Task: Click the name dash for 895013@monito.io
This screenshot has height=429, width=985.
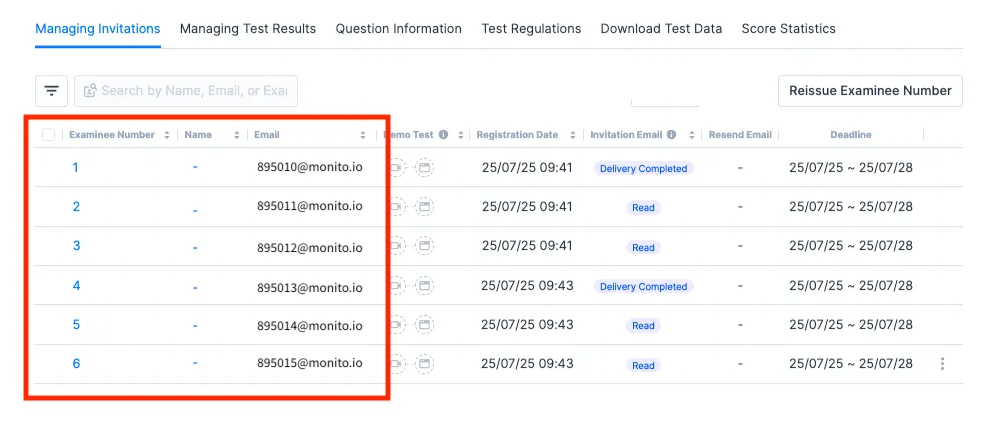Action: tap(195, 288)
